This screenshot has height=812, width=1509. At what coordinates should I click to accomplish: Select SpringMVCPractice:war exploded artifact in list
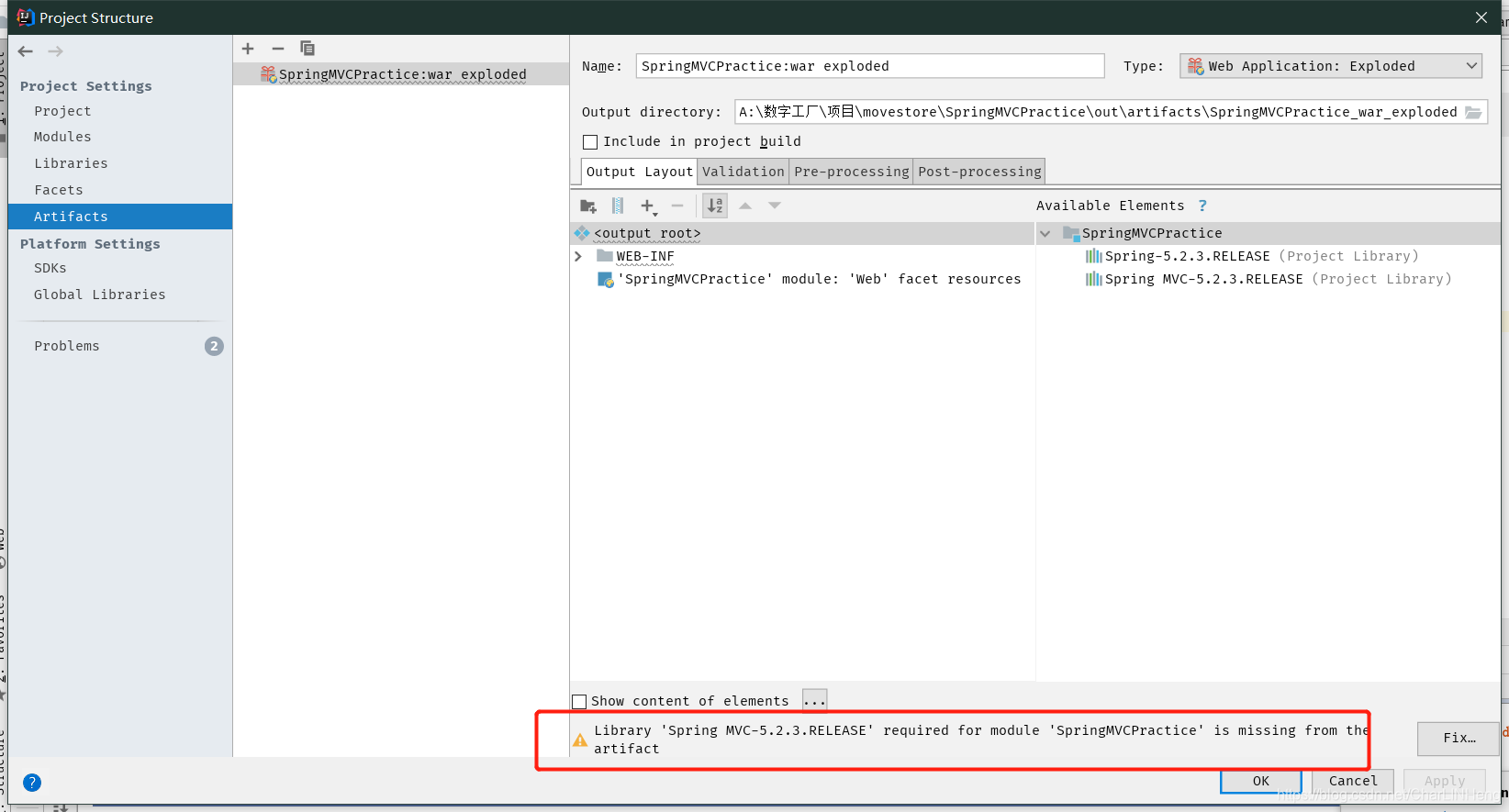401,74
